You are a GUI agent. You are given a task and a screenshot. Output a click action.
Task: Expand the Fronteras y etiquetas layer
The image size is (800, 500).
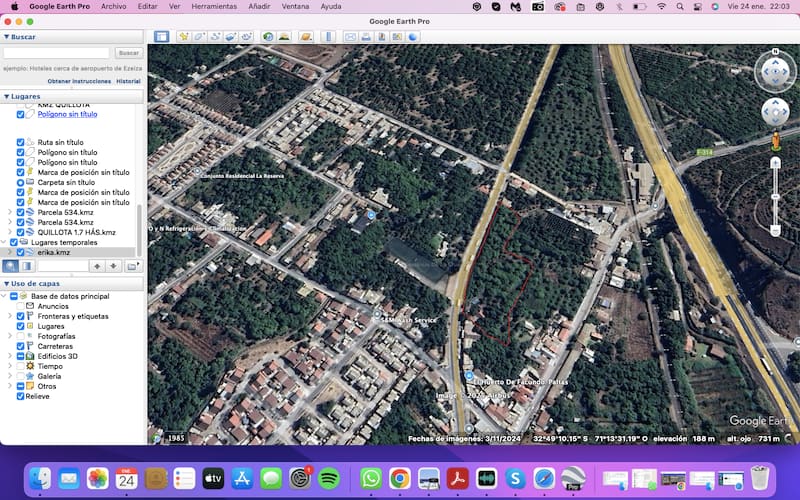point(10,316)
